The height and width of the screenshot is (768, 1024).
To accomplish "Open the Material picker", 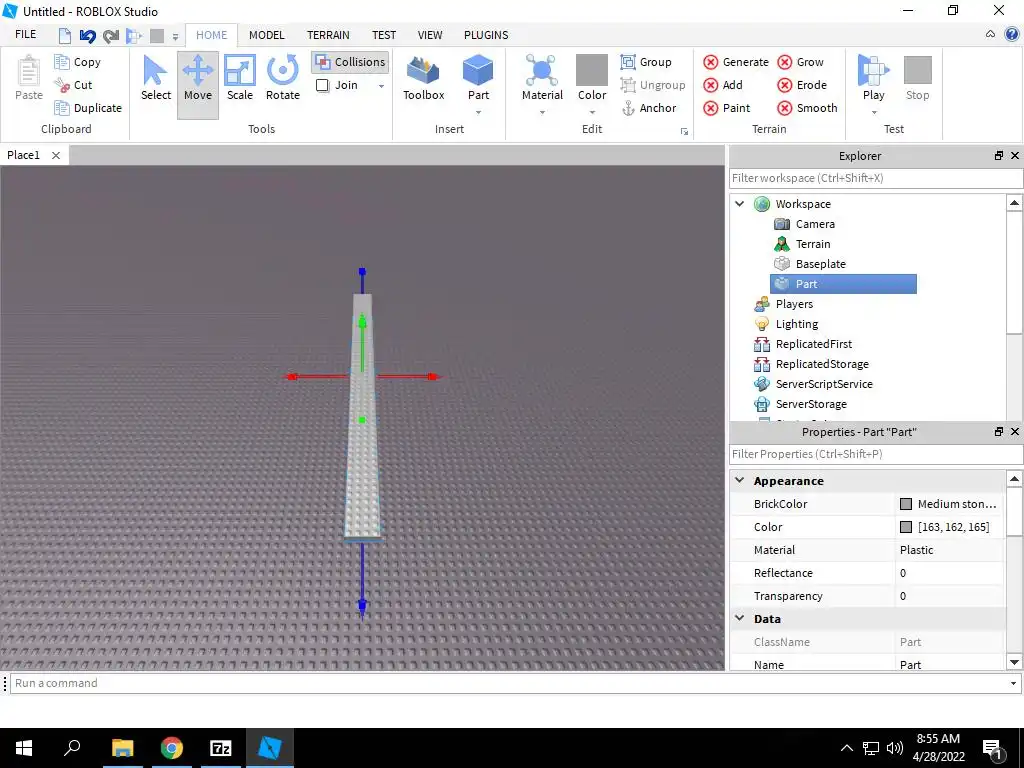I will pyautogui.click(x=542, y=77).
